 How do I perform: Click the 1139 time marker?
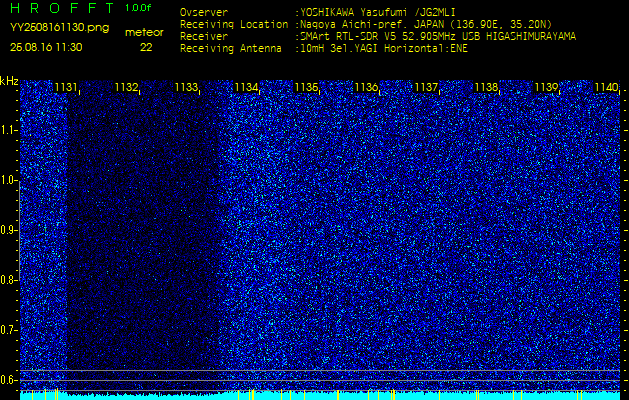[546, 87]
